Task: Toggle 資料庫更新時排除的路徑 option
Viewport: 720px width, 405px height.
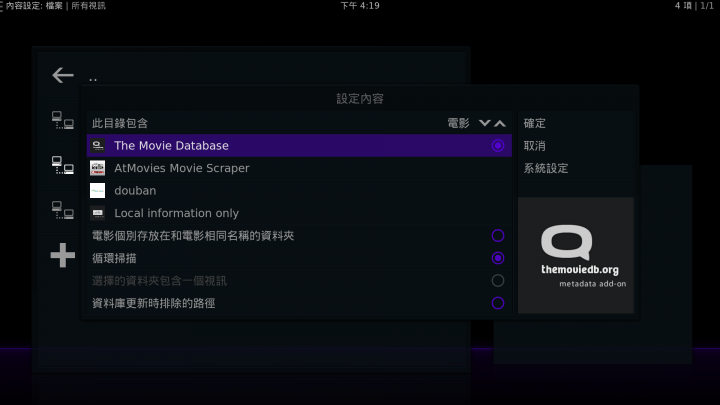Action: (x=498, y=303)
